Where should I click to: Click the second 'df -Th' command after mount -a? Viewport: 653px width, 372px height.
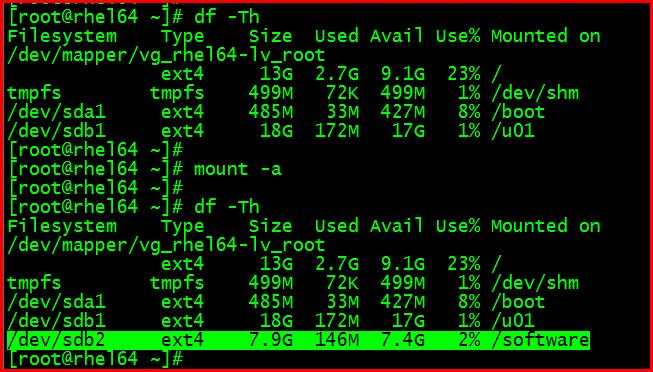(x=227, y=207)
